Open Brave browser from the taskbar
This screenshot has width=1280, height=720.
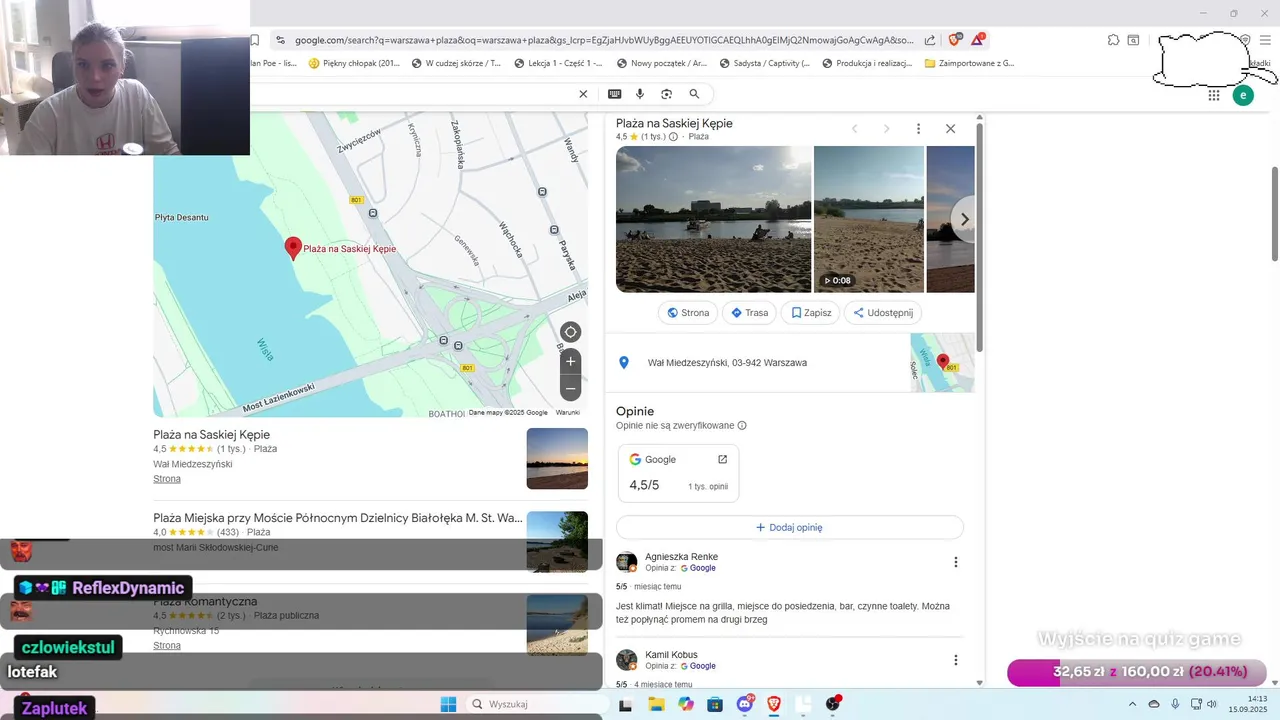click(774, 704)
